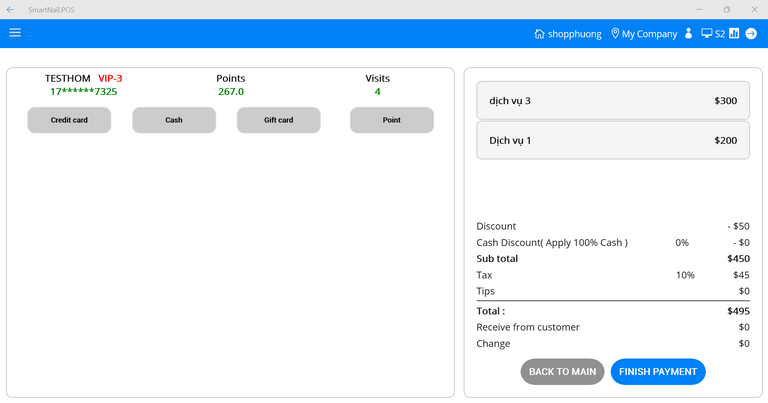768x403 pixels.
Task: Click the back arrow in title bar
Action: click(x=10, y=9)
